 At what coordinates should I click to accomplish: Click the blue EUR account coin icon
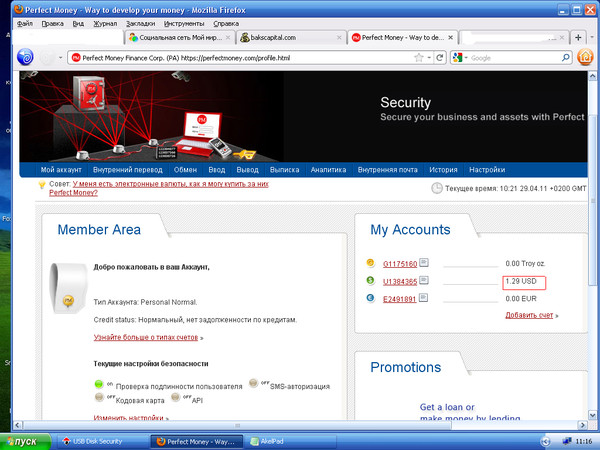coord(370,298)
